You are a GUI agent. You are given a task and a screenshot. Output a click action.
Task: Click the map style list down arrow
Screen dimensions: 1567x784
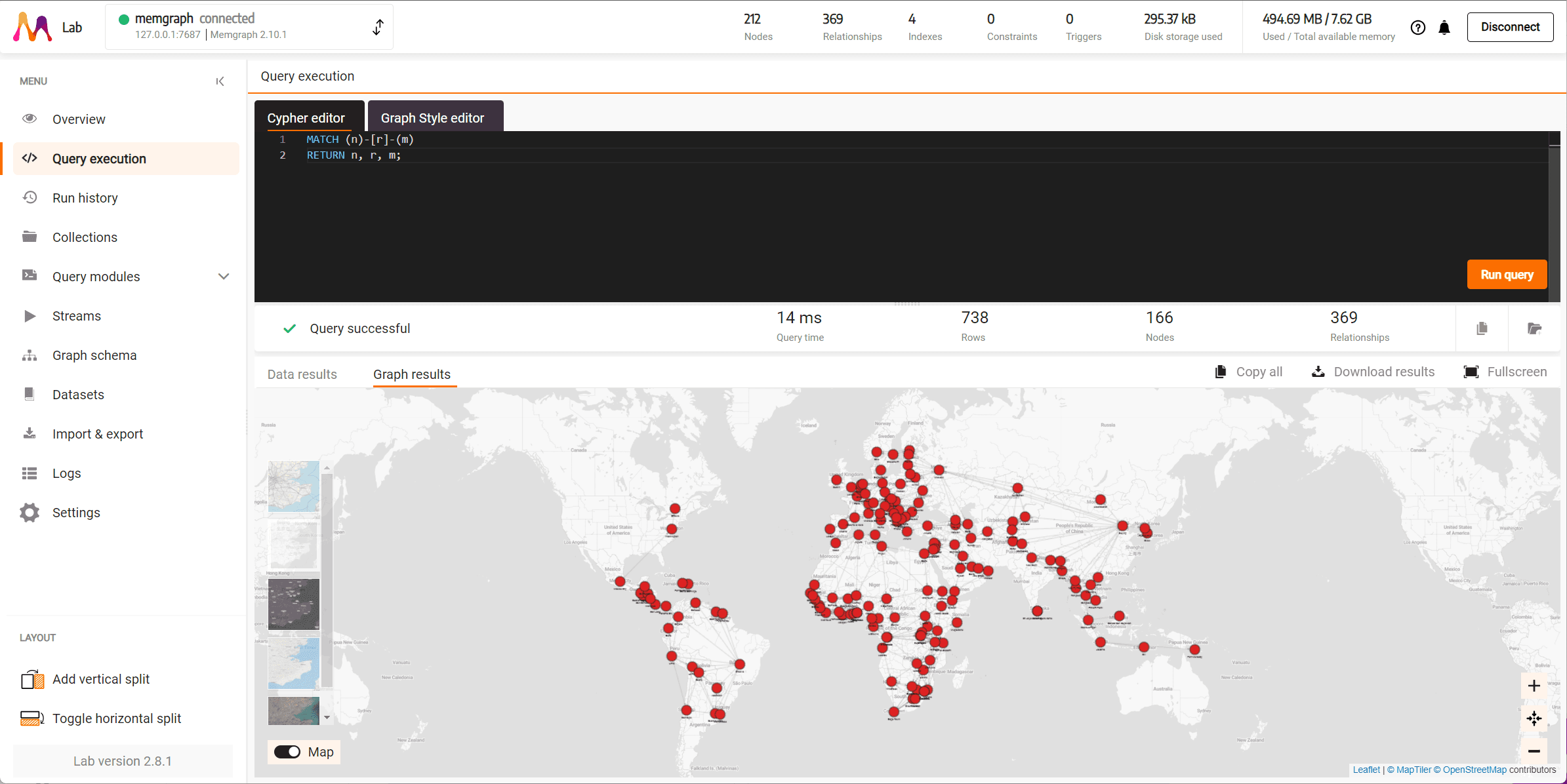[327, 718]
